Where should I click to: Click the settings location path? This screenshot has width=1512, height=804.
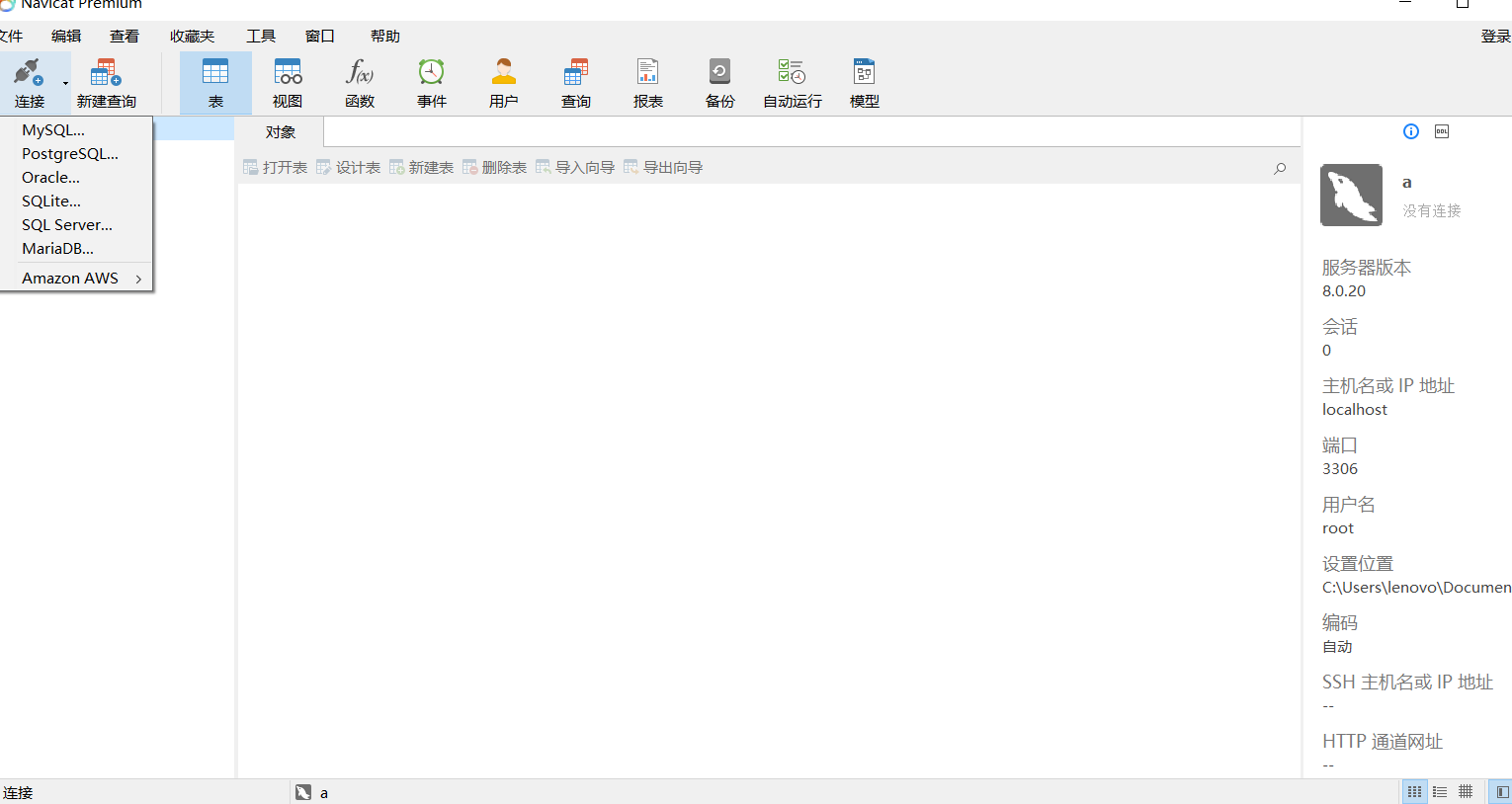(x=1417, y=588)
